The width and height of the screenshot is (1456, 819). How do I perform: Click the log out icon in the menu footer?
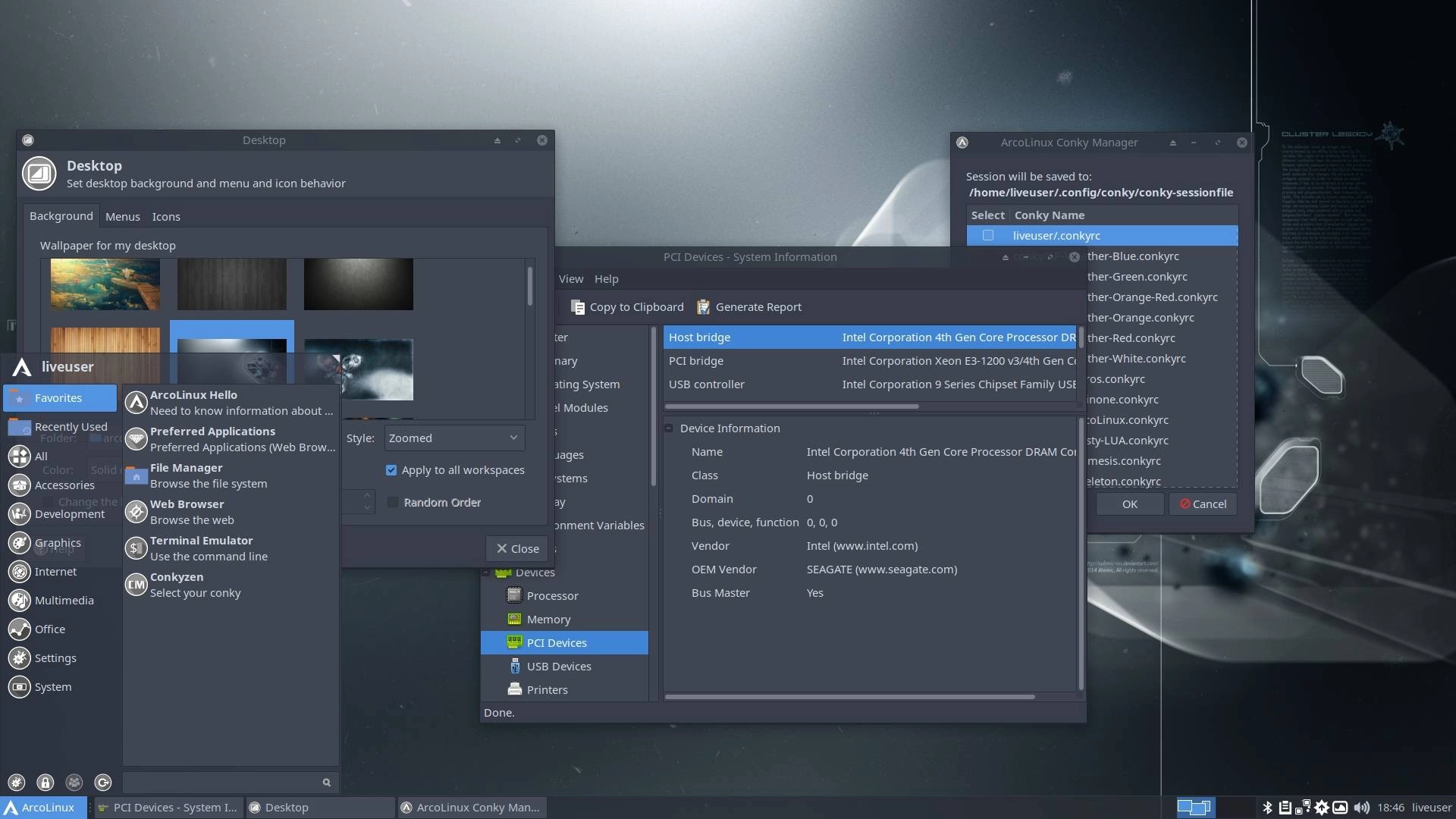(x=103, y=783)
